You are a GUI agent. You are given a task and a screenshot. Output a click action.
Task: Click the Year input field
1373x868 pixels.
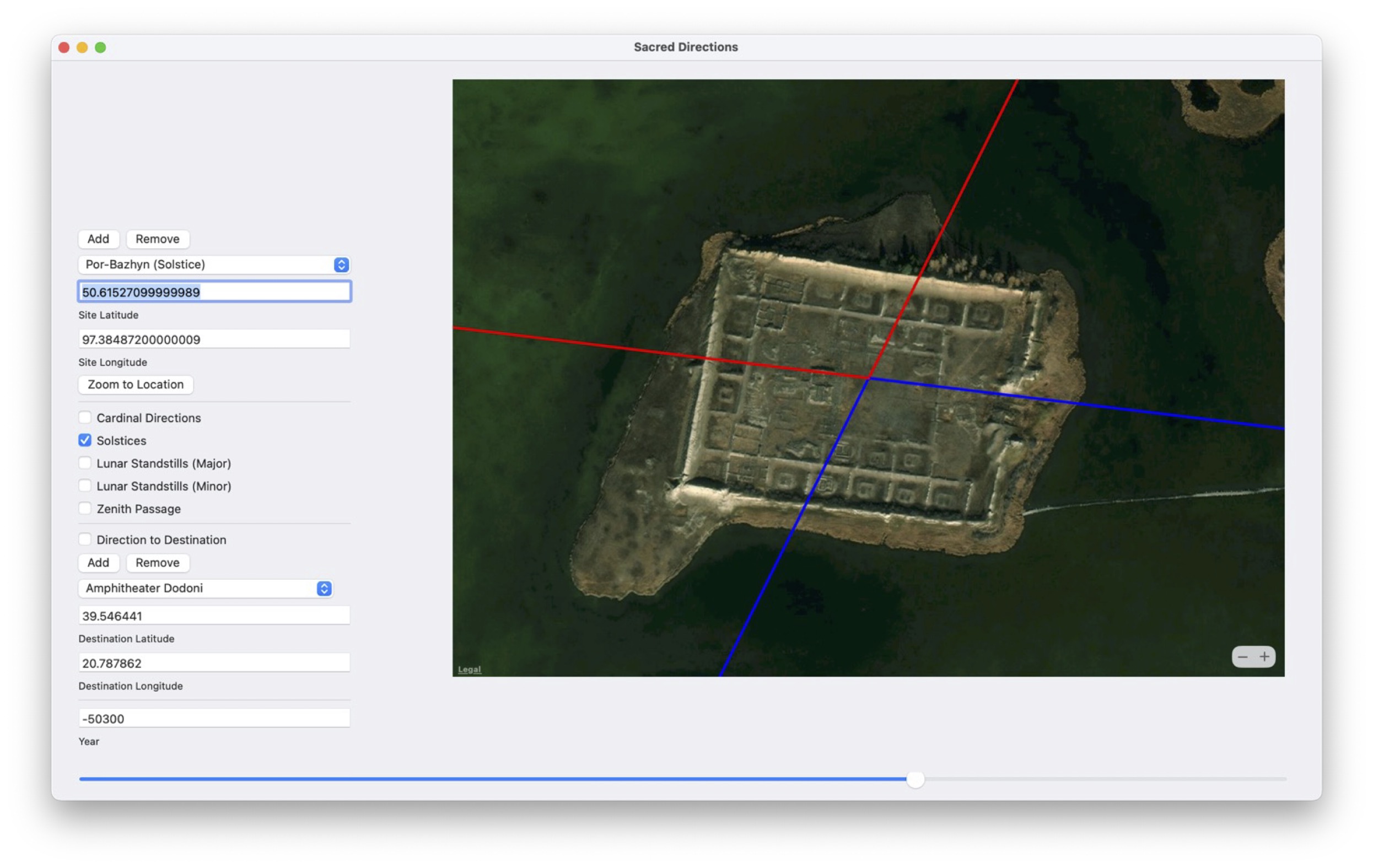point(214,719)
